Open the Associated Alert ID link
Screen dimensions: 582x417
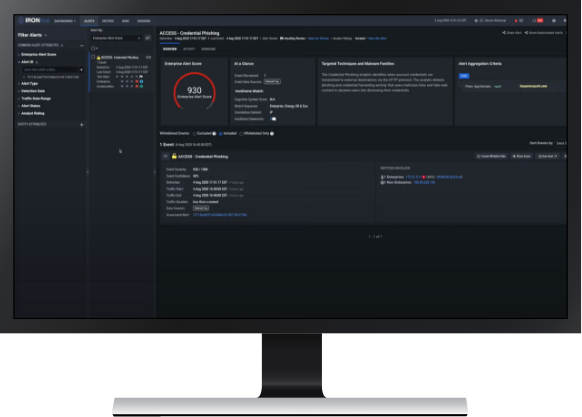point(220,215)
